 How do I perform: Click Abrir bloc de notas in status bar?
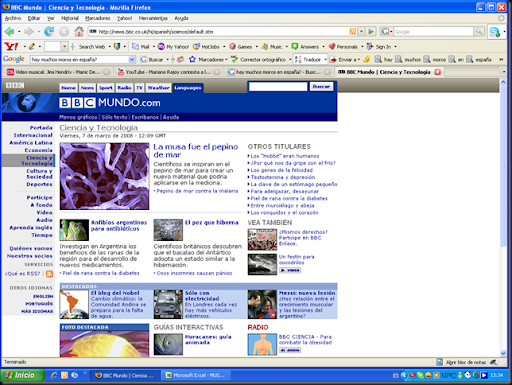point(466,362)
